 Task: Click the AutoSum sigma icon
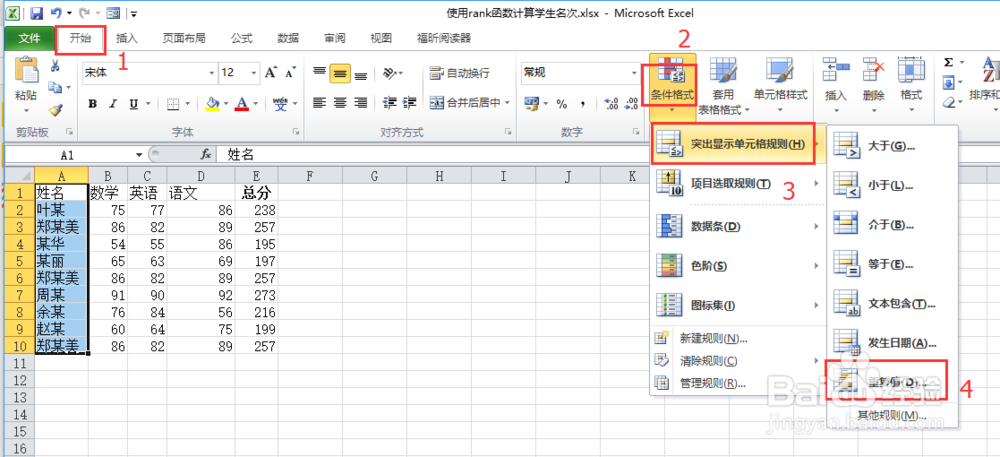948,62
